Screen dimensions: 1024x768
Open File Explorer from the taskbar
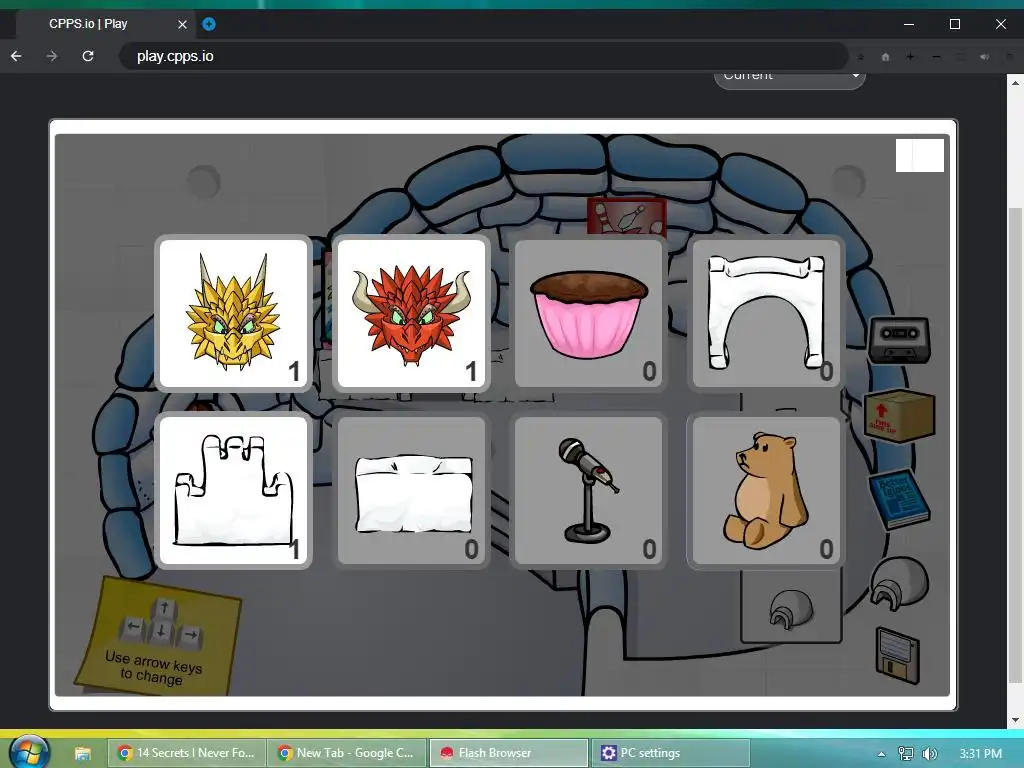83,754
